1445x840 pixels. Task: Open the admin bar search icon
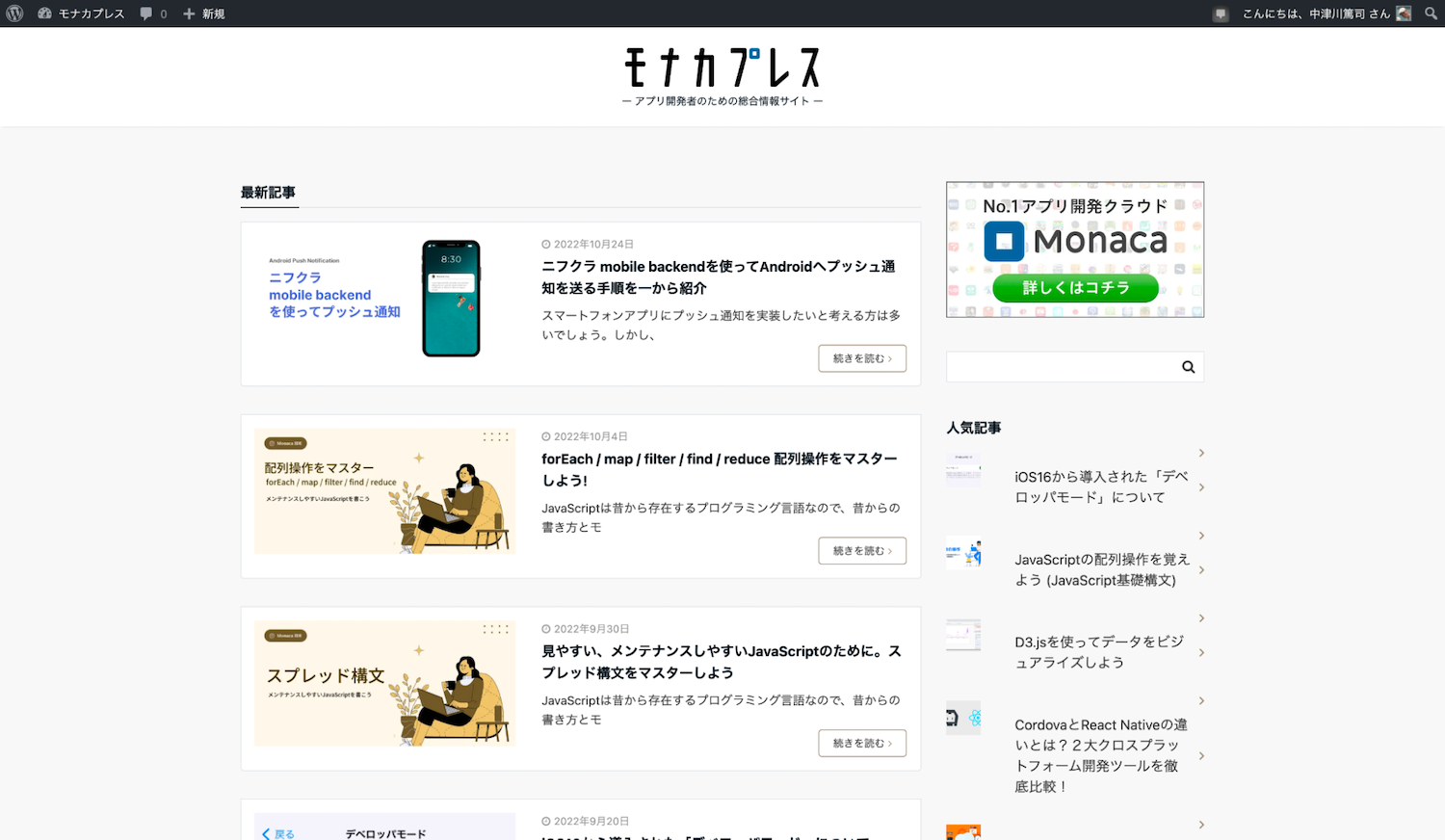(1431, 13)
